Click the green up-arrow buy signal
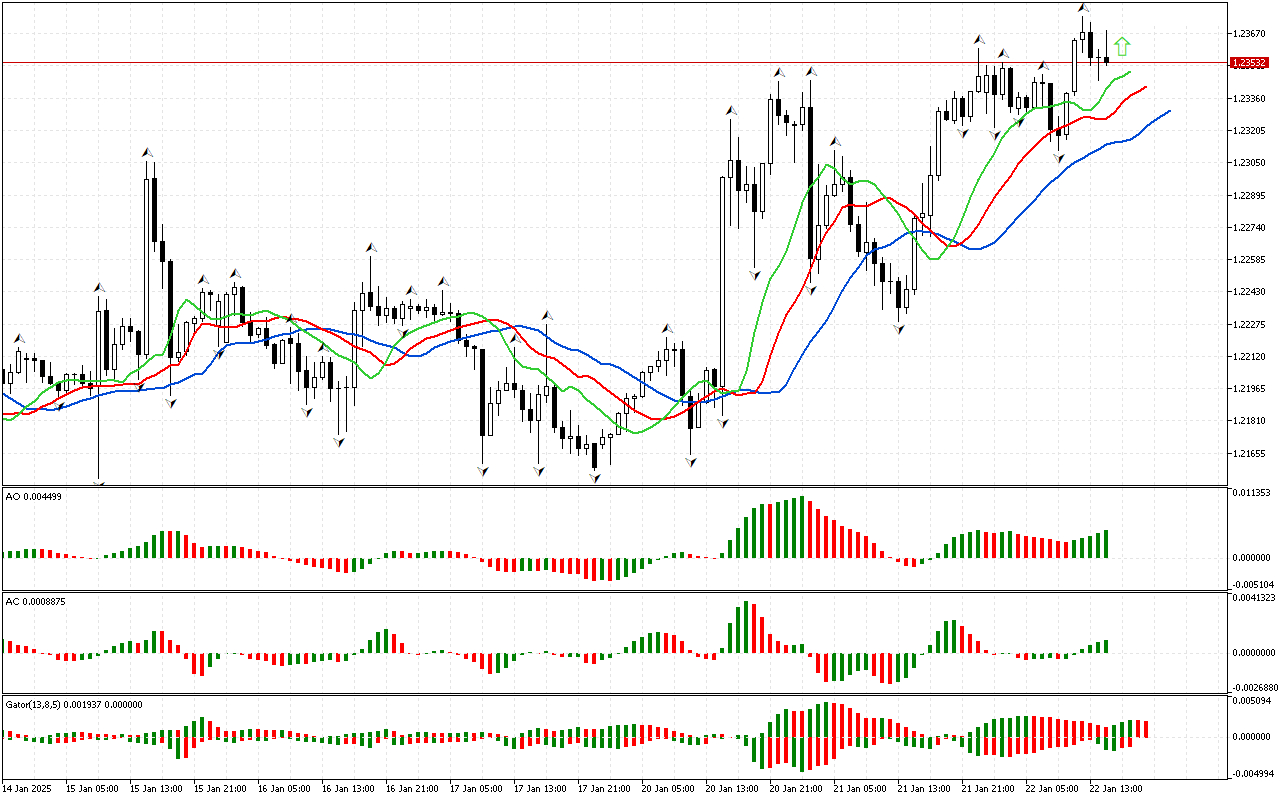Image resolution: width=1280 pixels, height=800 pixels. 1122,46
